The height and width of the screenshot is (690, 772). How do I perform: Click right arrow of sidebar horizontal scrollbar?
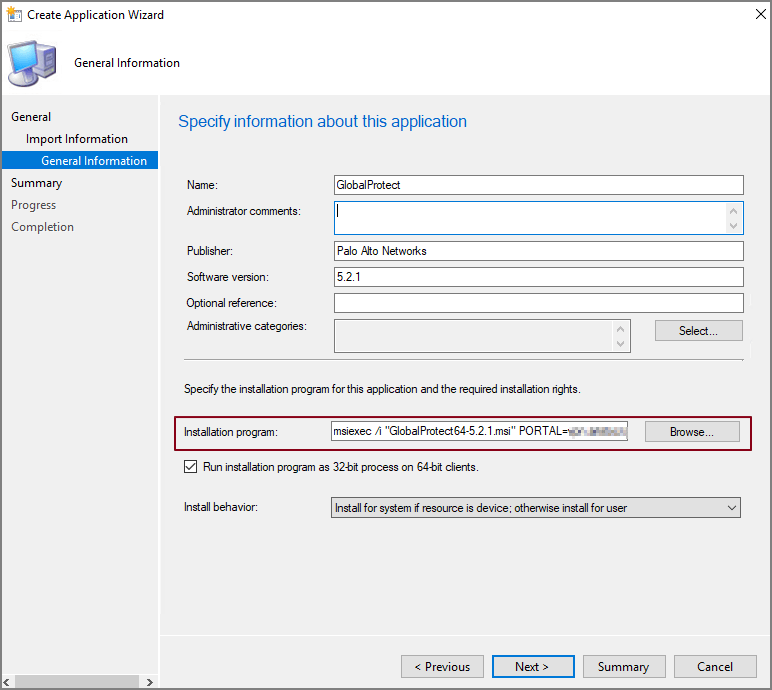(x=150, y=682)
